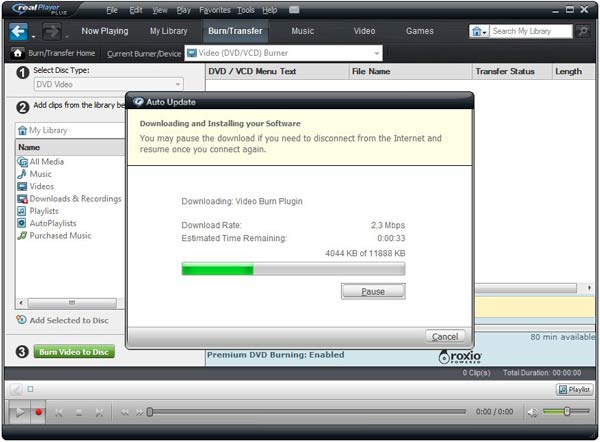The image size is (600, 442).
Task: Open the Play menu
Action: (x=184, y=10)
